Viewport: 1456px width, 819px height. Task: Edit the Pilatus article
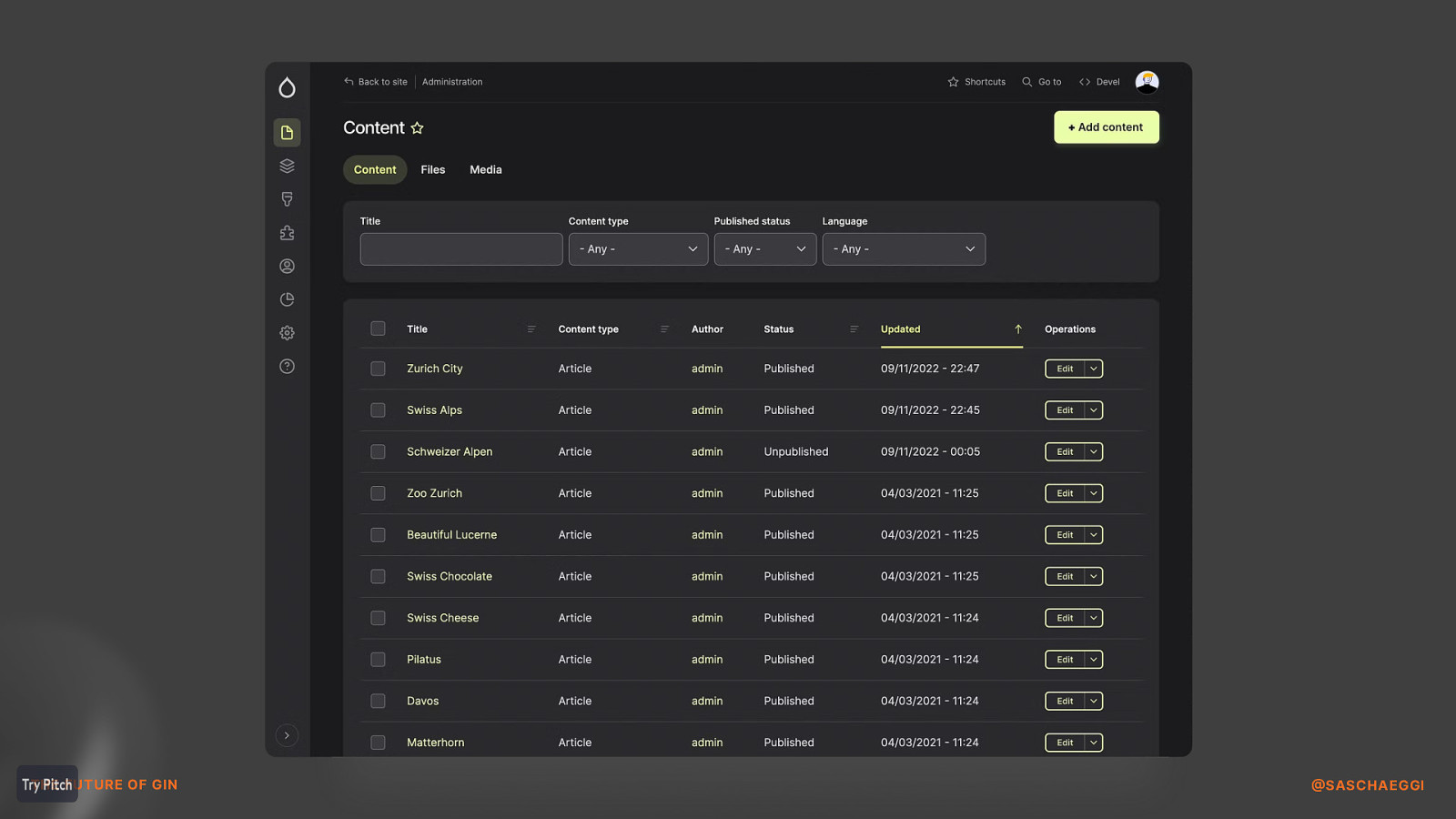coord(1065,660)
